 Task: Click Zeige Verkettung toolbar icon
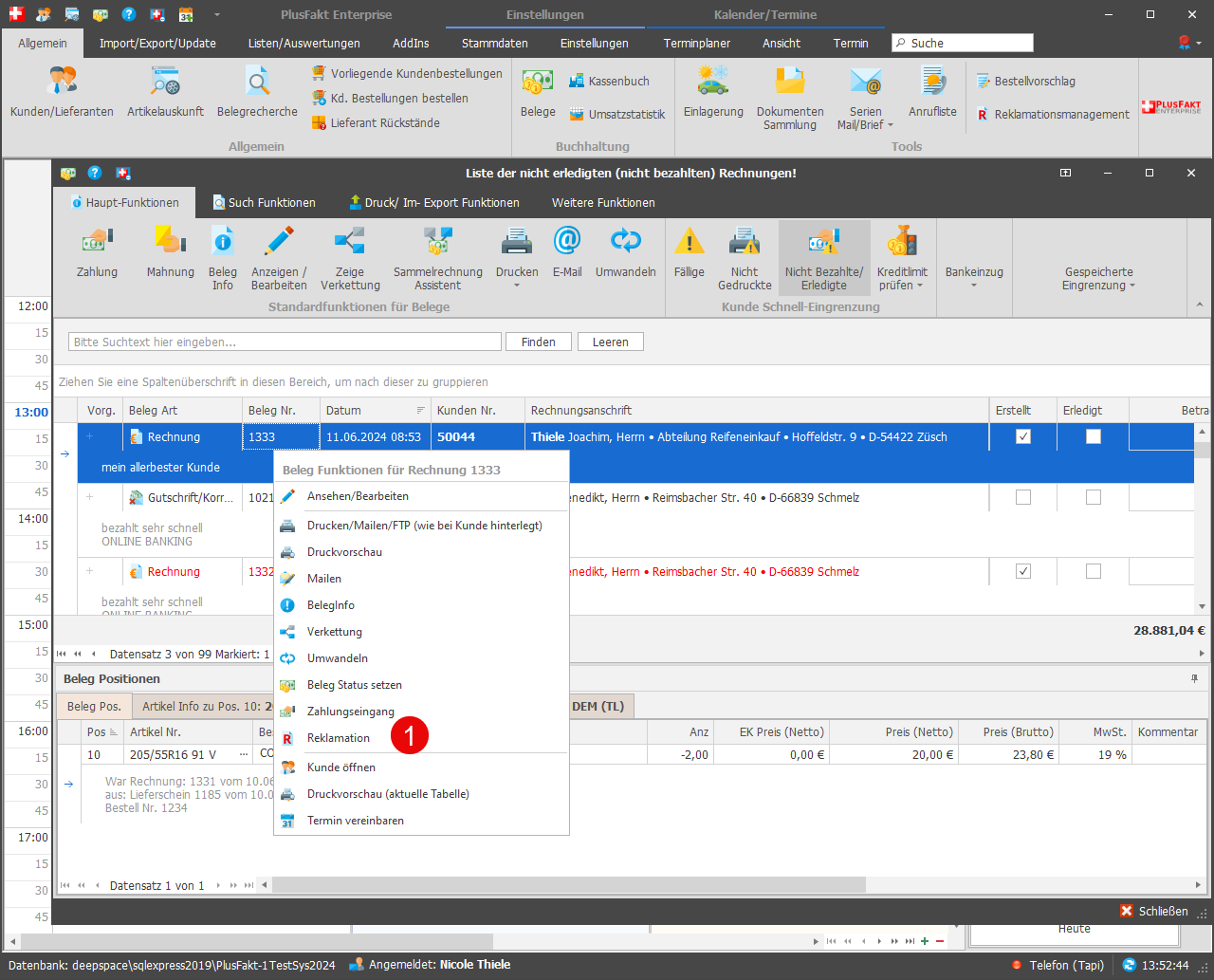[350, 259]
